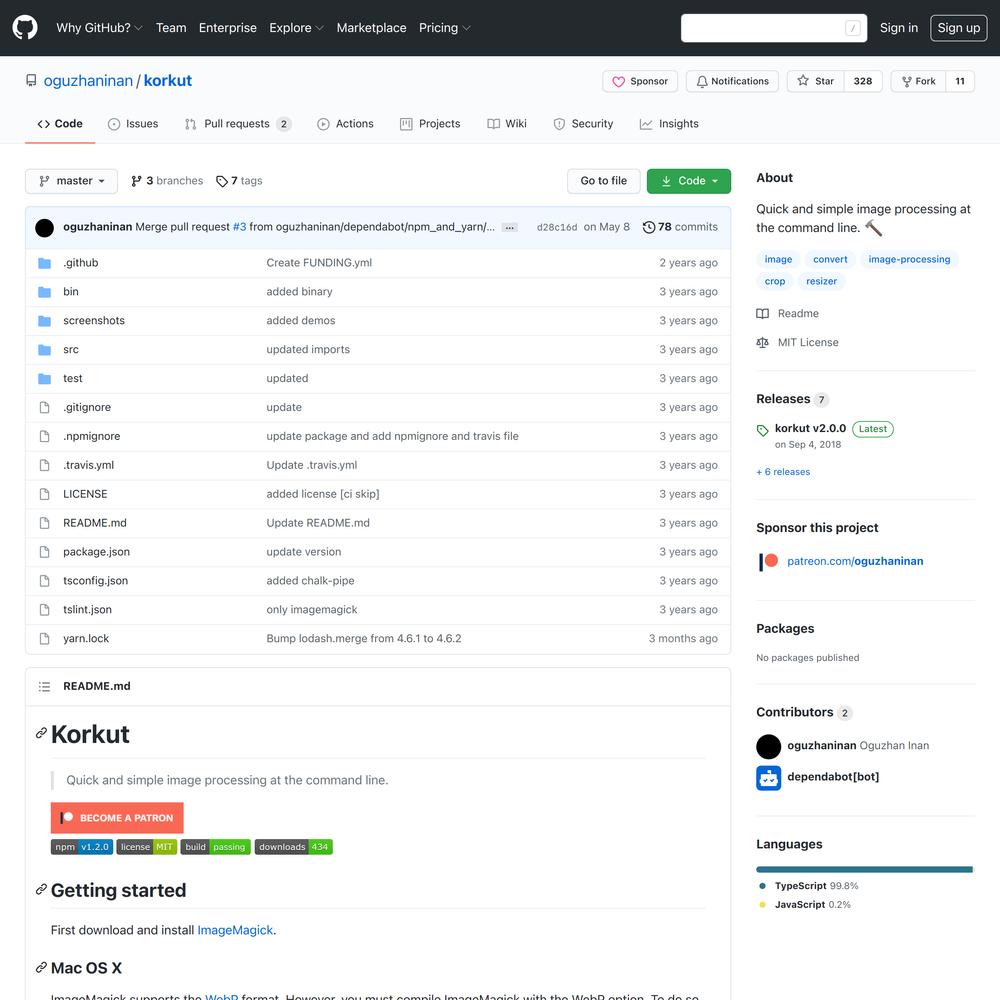The image size is (1000, 1000).
Task: Click the MIT License scale icon
Action: click(x=763, y=343)
